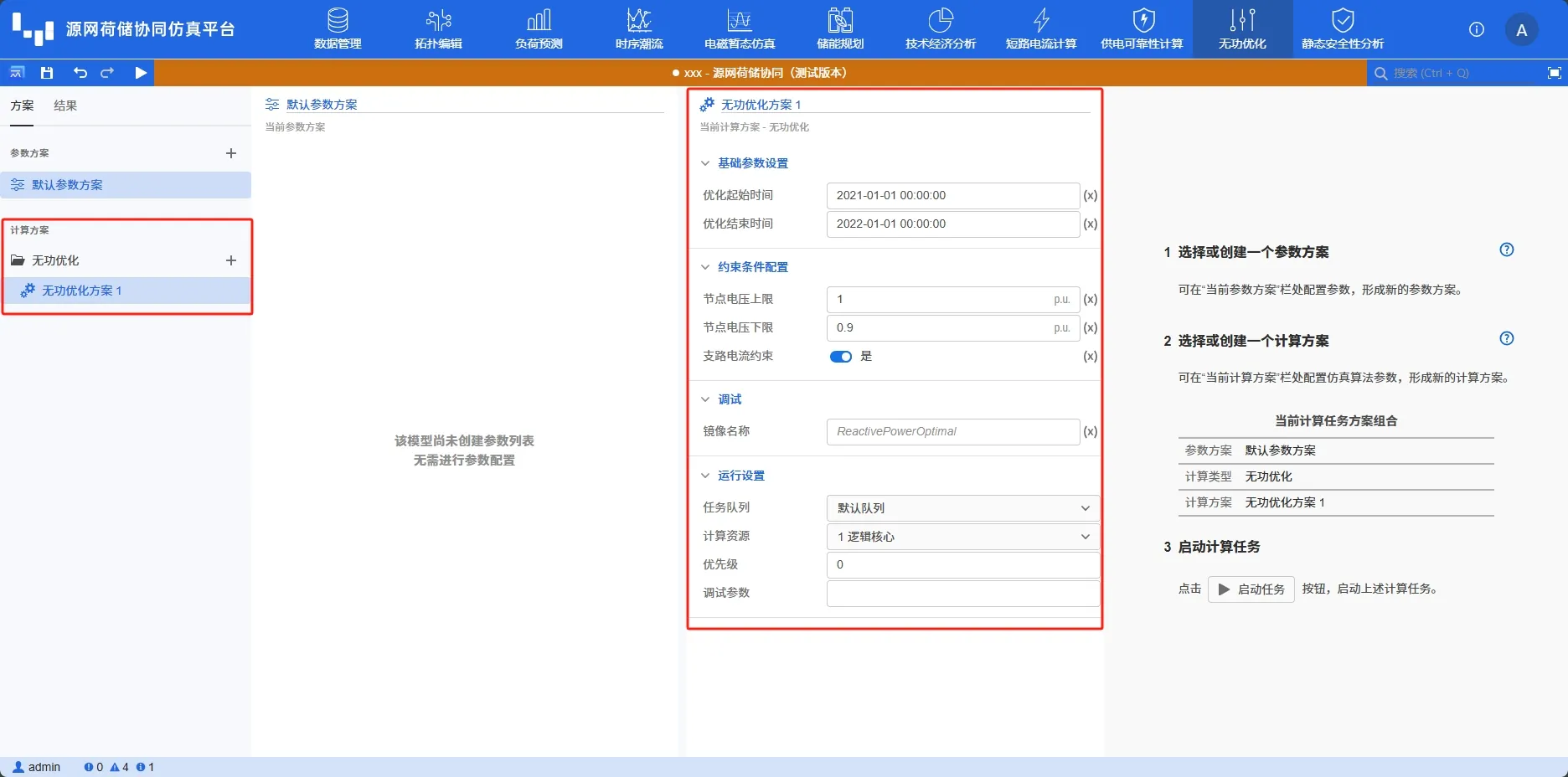Open 供电可靠性计算 module
The width and height of the screenshot is (1568, 777).
coord(1142,29)
